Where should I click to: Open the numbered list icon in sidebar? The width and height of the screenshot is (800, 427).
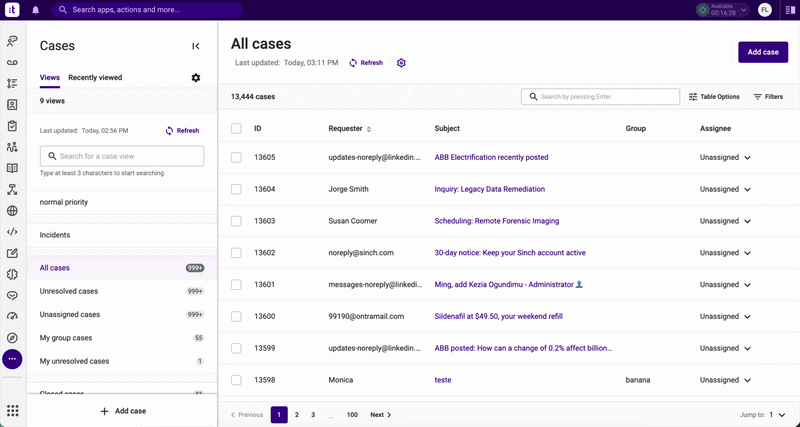[12, 83]
